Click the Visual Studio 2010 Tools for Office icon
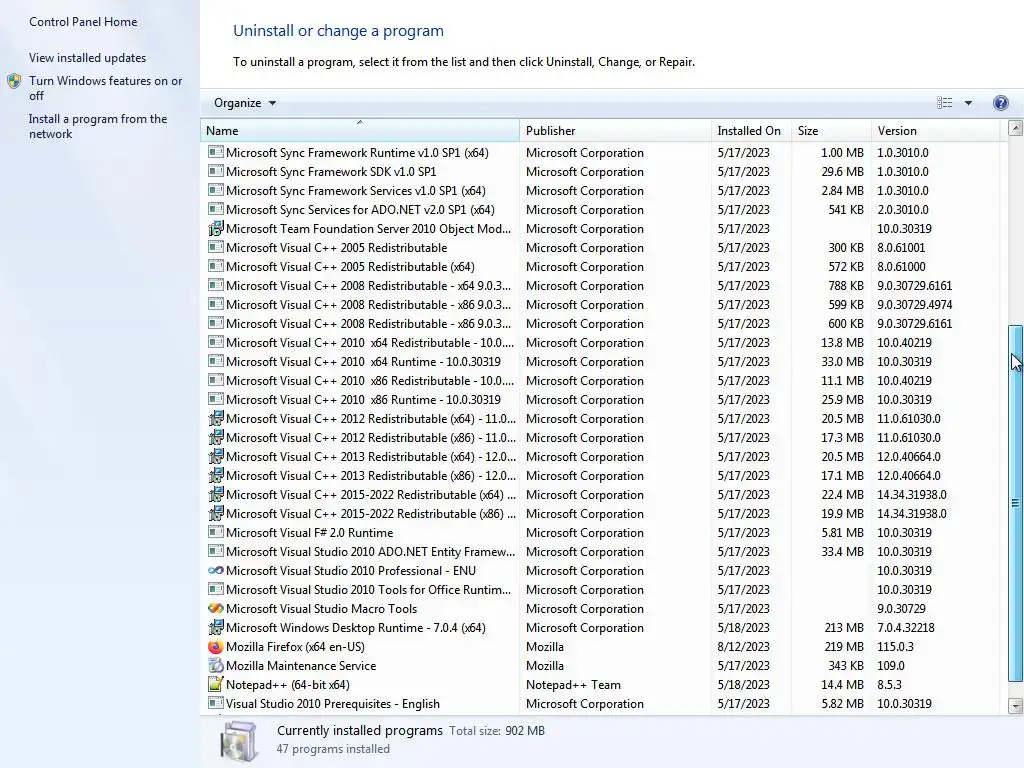 [215, 589]
